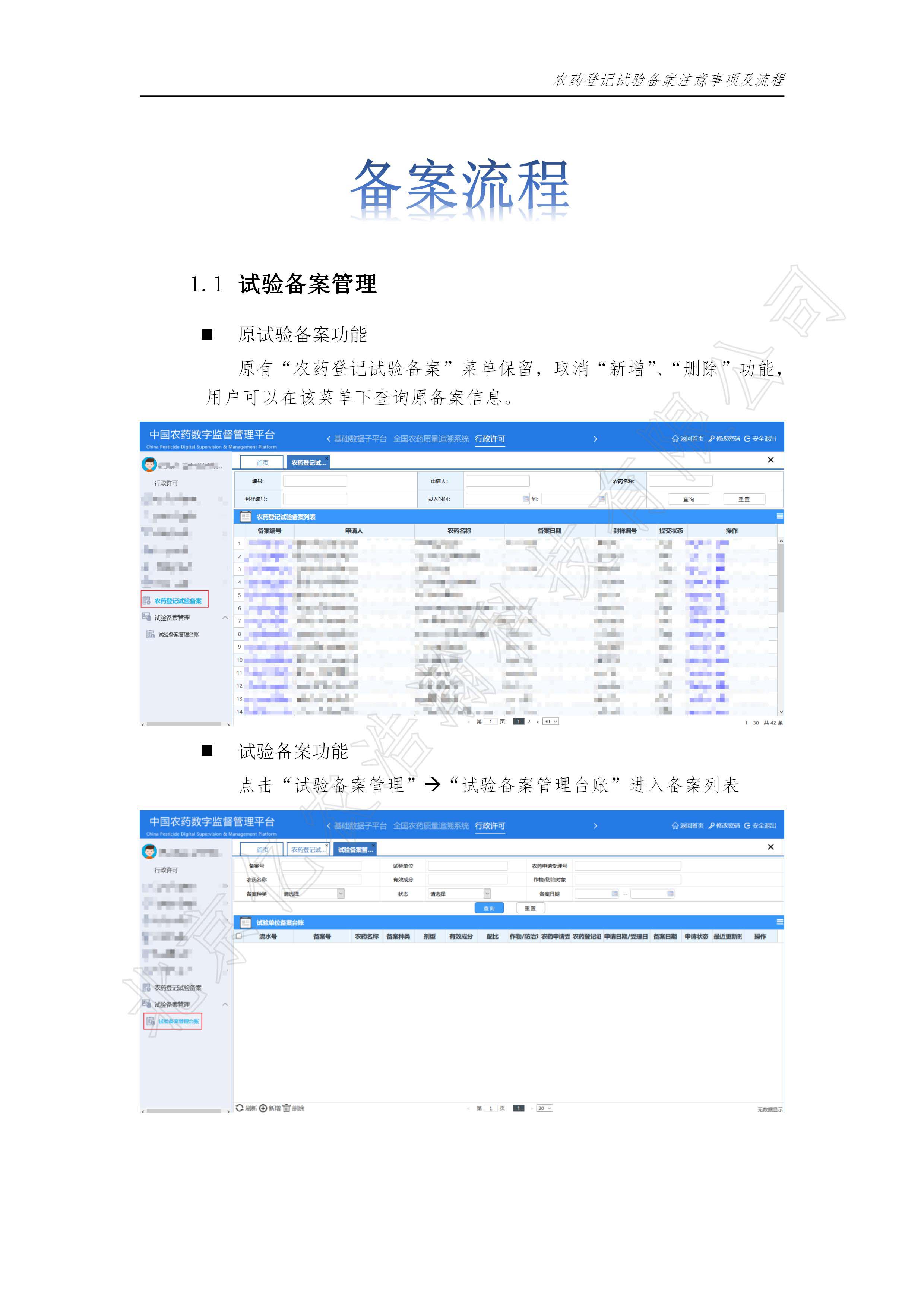Image resolution: width=924 pixels, height=1307 pixels.
Task: Click user avatar in 农药登记试验备案列表 screenshot
Action: coord(149,464)
